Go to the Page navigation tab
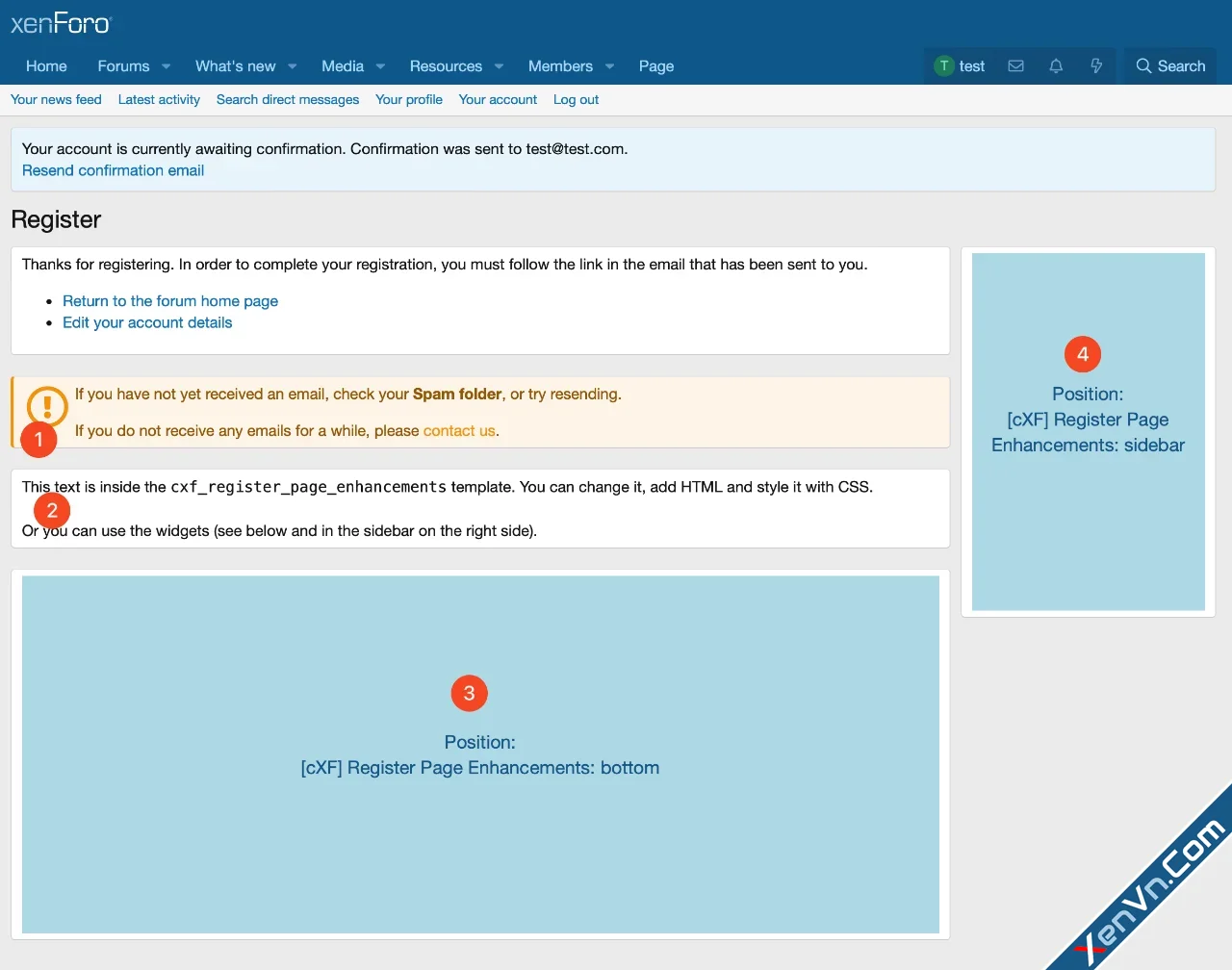This screenshot has width=1232, height=970. tap(655, 66)
